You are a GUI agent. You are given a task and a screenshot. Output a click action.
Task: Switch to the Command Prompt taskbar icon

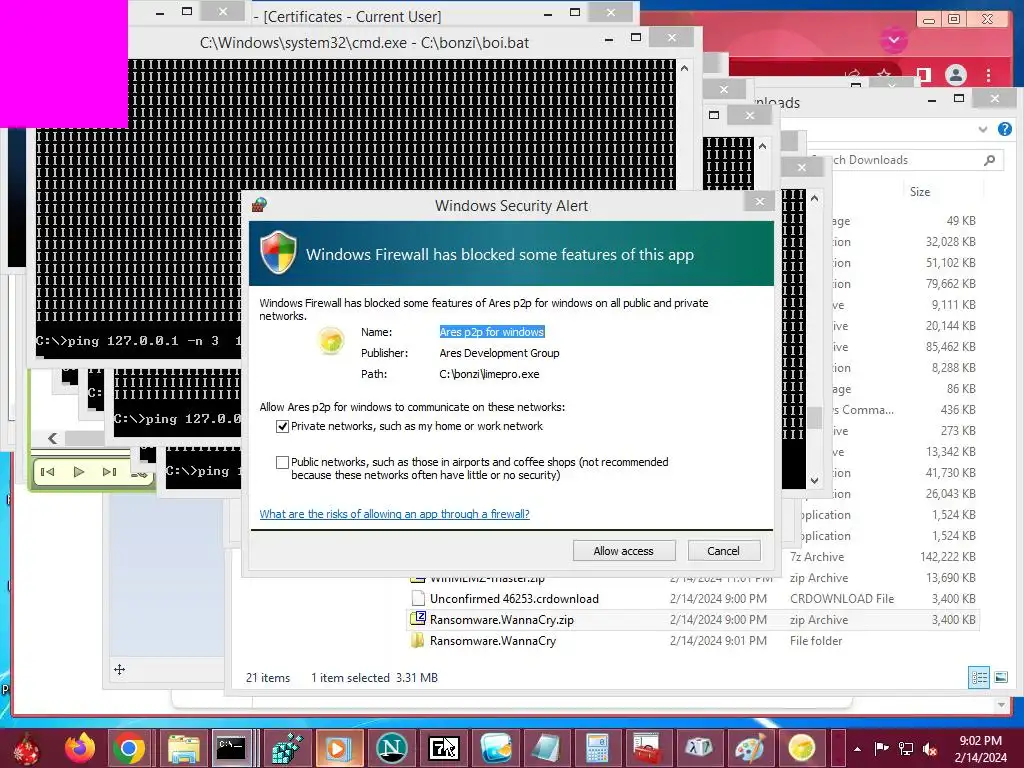click(232, 748)
